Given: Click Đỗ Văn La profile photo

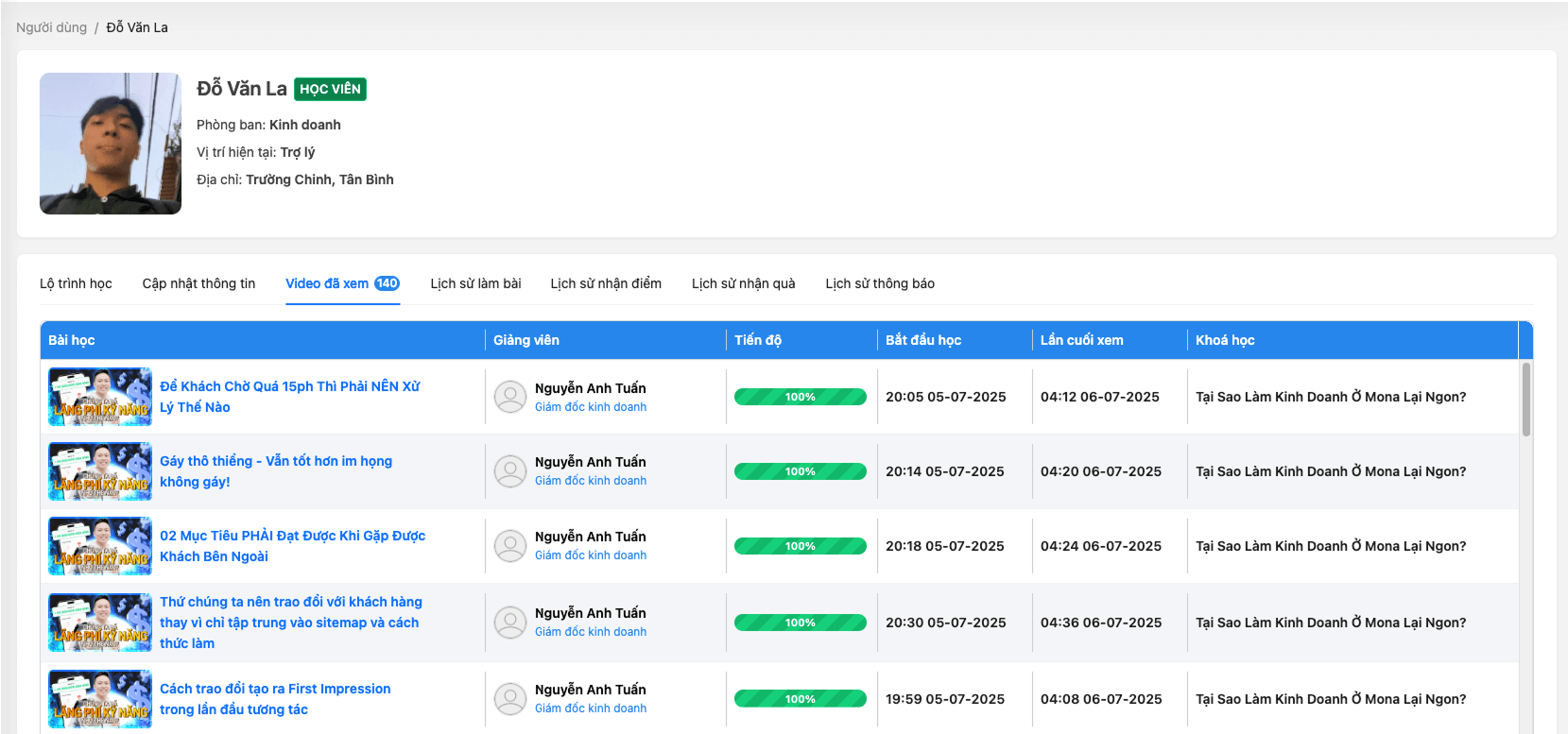Looking at the screenshot, I should point(111,144).
